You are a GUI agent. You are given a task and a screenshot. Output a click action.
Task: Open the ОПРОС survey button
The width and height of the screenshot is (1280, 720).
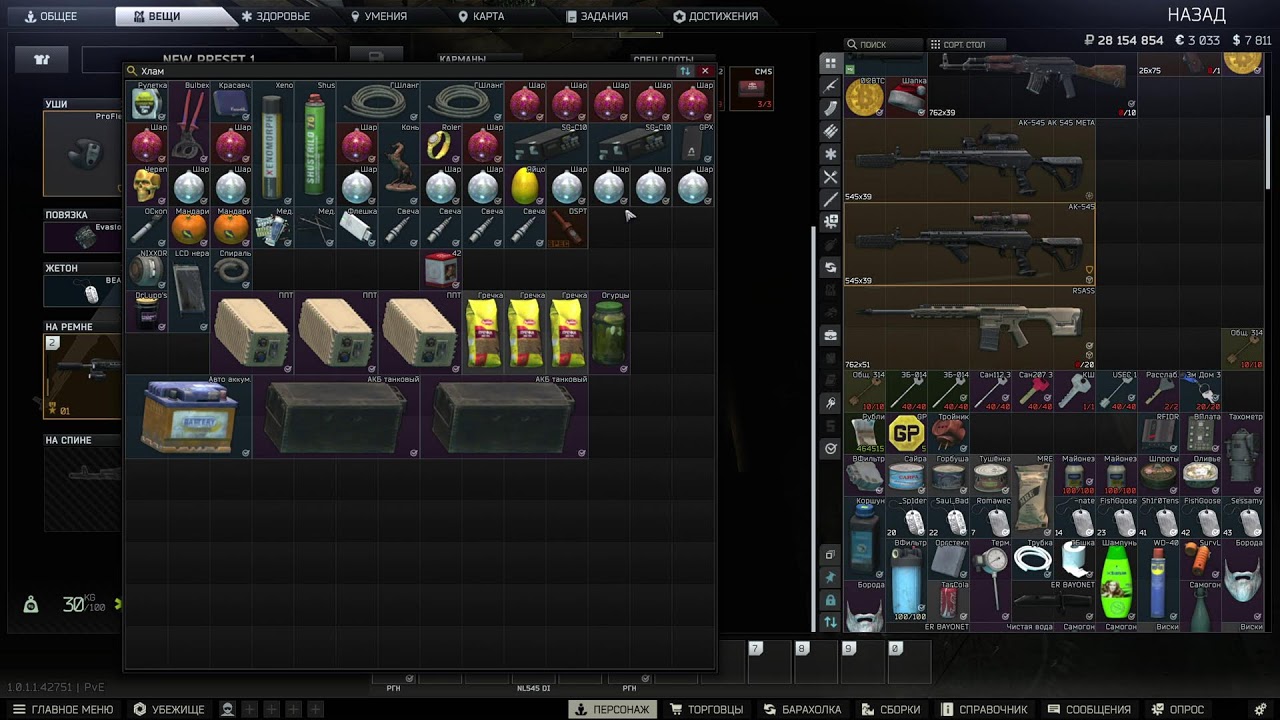[1177, 709]
